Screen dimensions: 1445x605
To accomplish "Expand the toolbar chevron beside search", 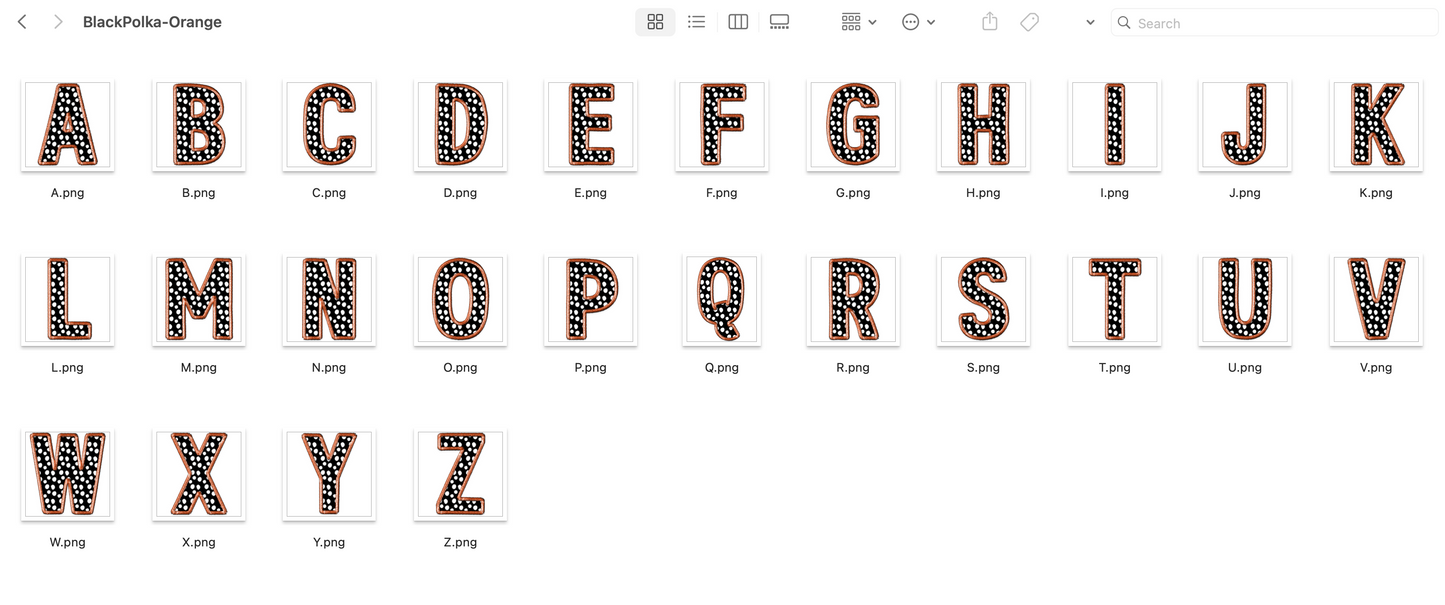I will click(1090, 22).
